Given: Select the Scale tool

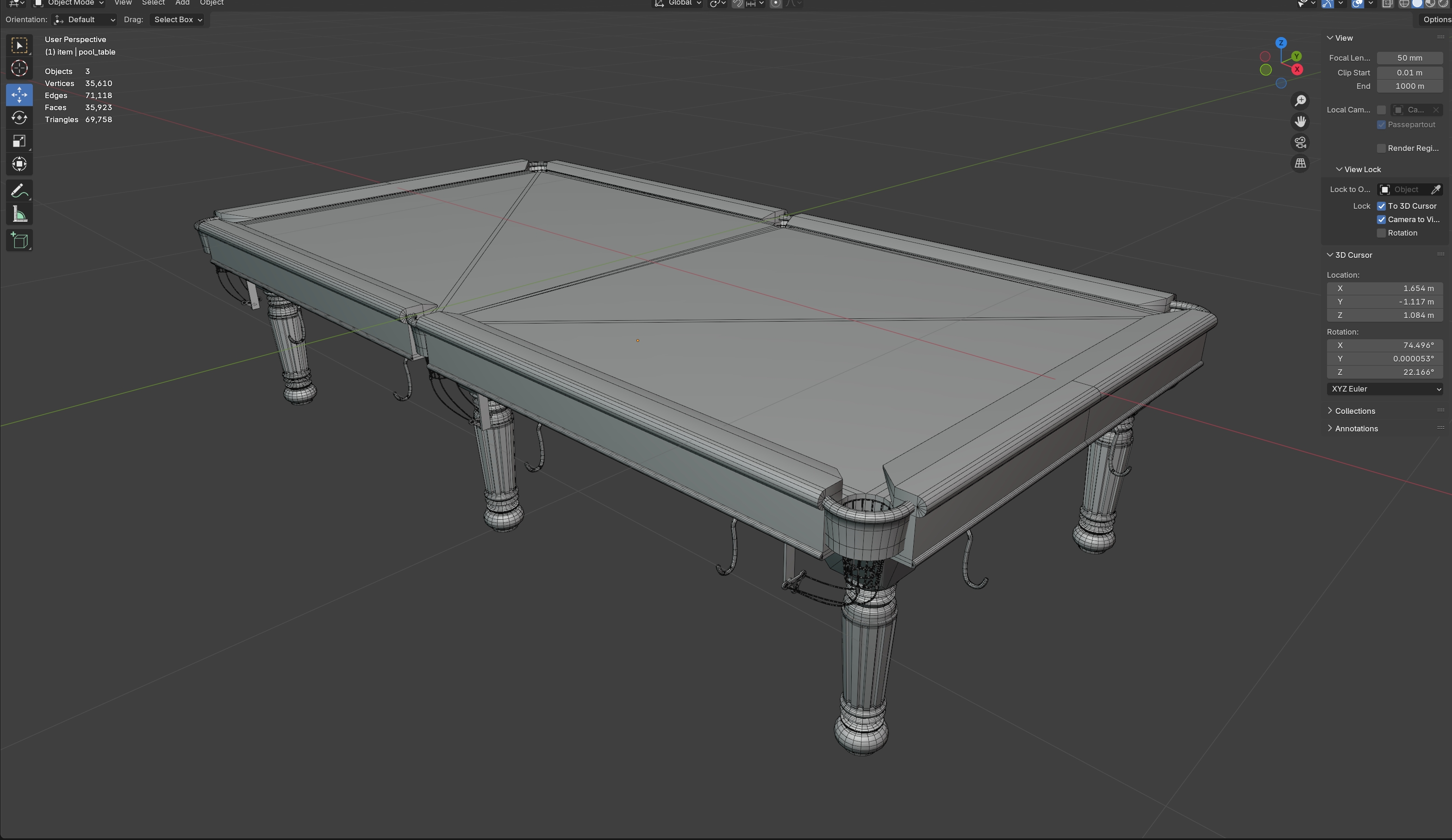Looking at the screenshot, I should [x=19, y=142].
